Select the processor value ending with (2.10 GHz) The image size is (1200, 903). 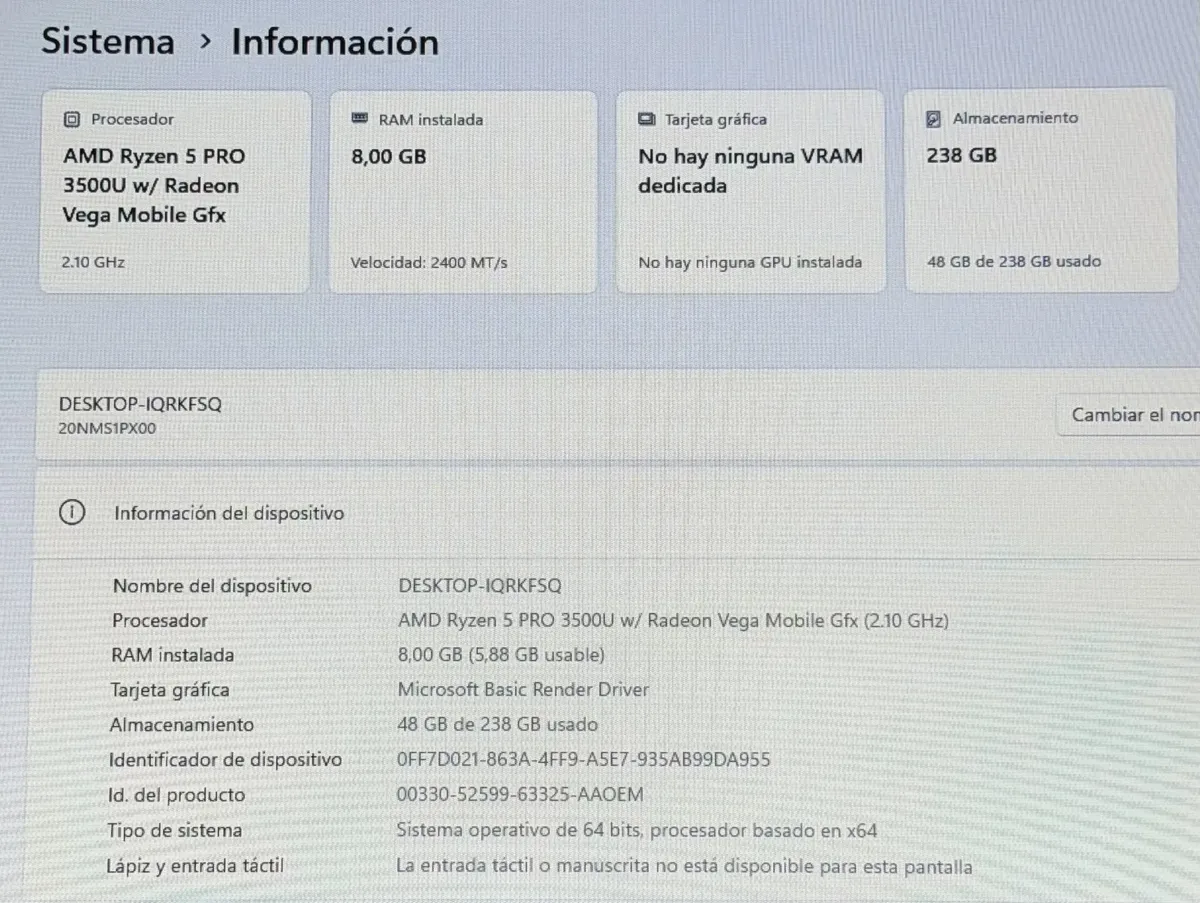(x=673, y=620)
